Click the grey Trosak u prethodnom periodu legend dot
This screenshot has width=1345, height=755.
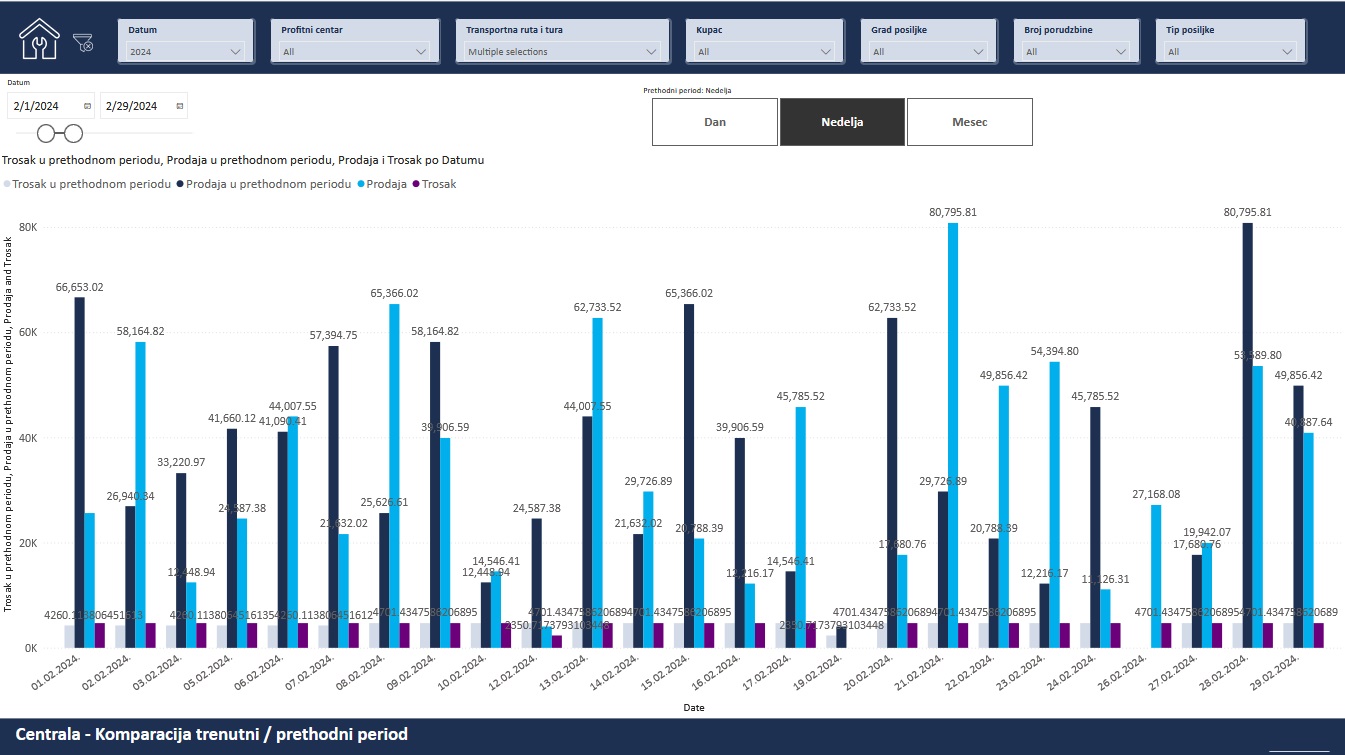[7, 184]
